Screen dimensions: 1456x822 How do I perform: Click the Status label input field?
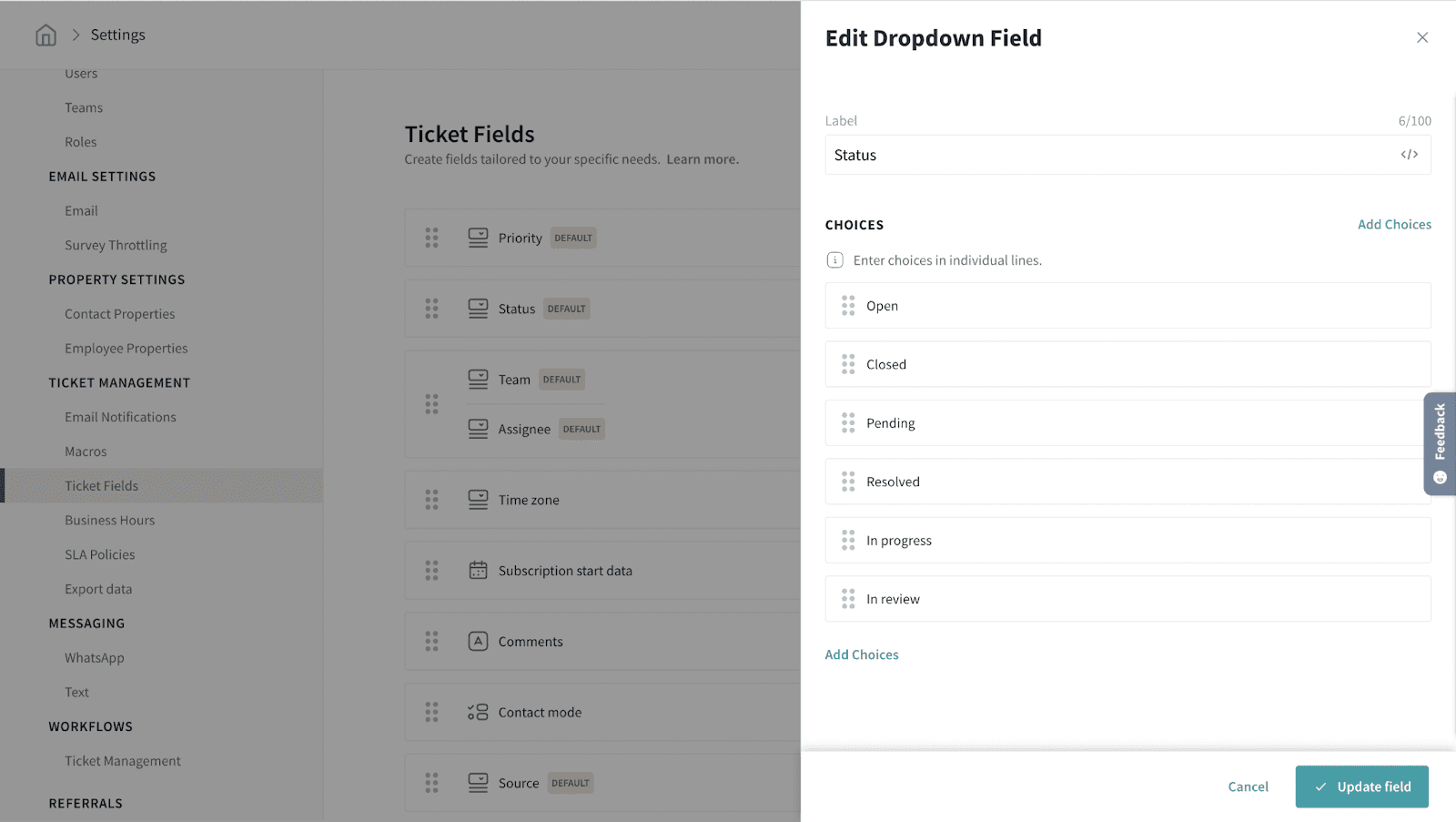pyautogui.click(x=1110, y=156)
